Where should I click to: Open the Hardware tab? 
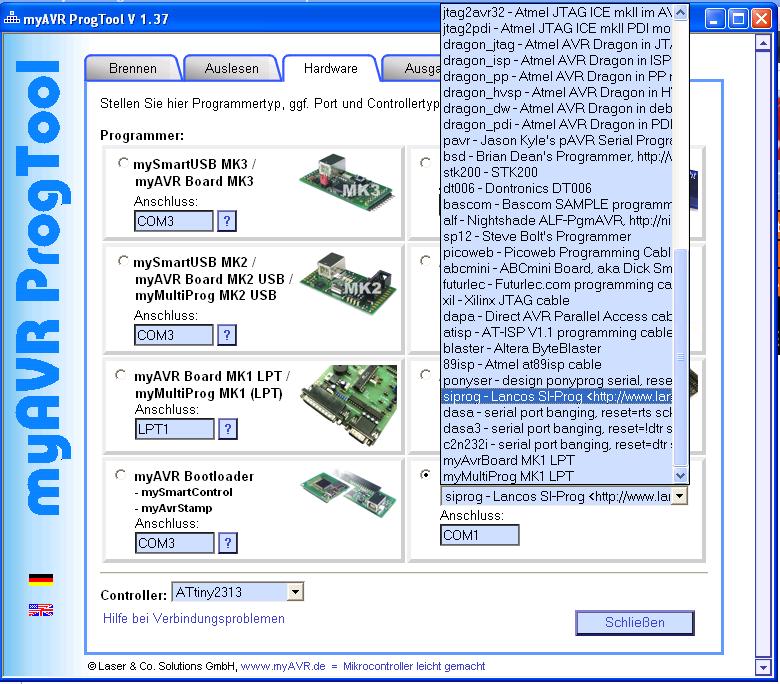coord(331,68)
